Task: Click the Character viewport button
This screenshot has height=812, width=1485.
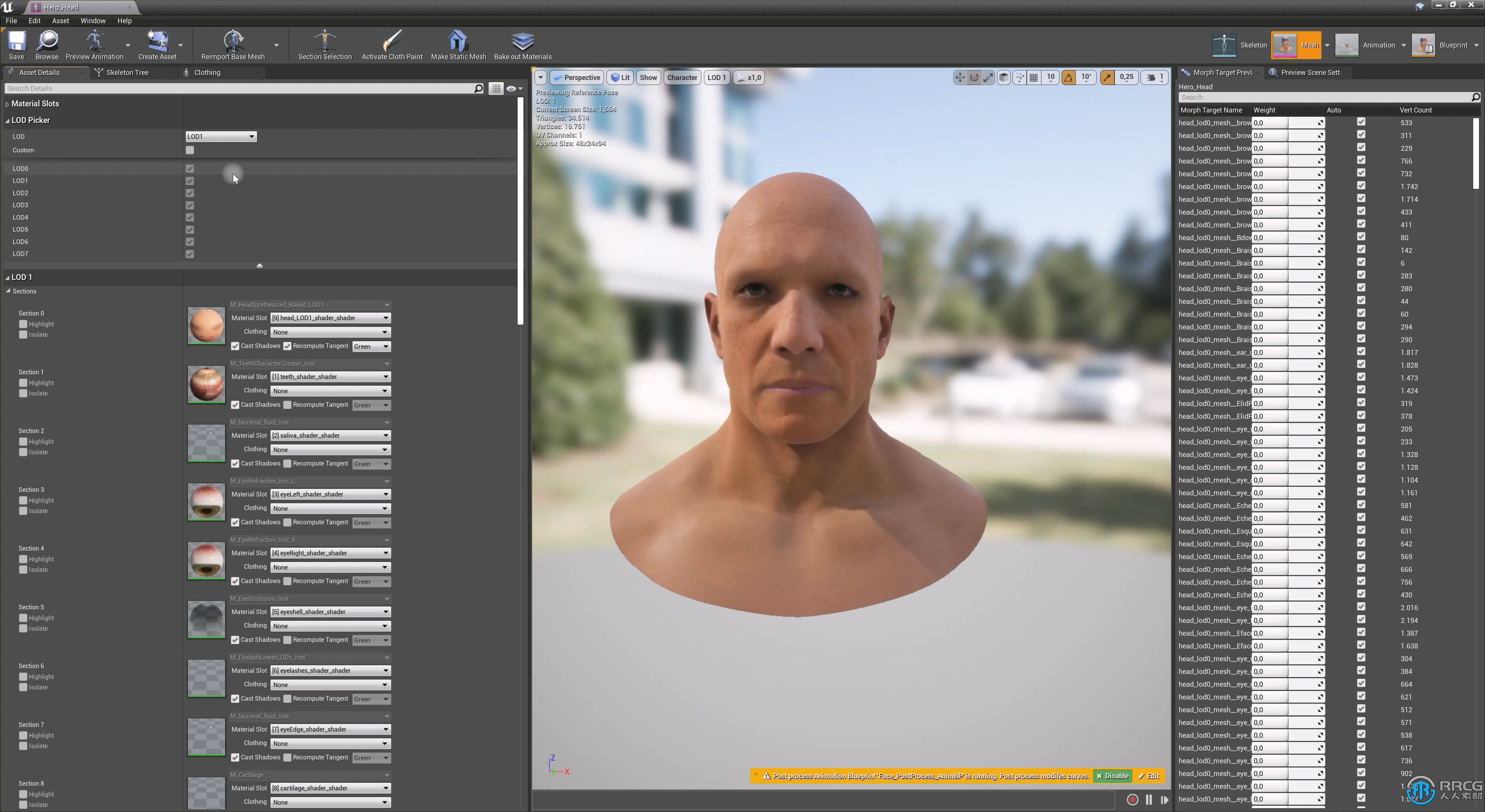Action: tap(682, 77)
